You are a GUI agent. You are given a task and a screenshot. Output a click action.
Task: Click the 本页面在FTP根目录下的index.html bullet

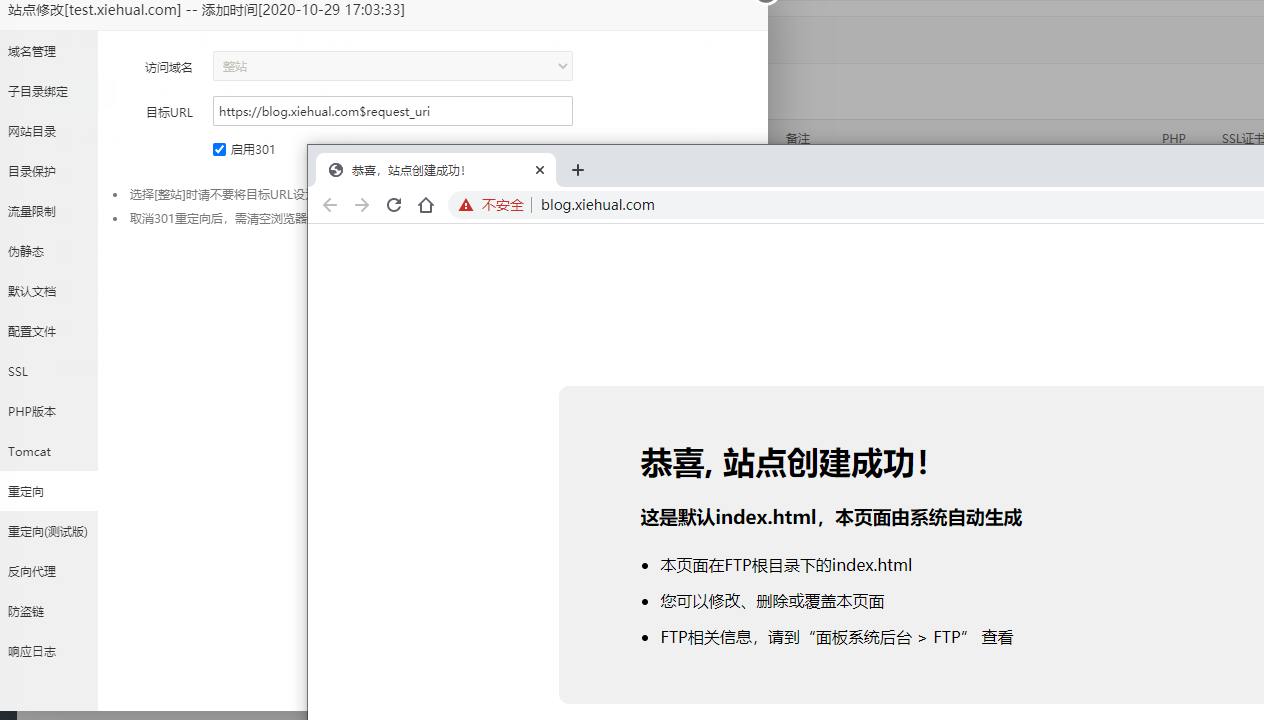786,565
